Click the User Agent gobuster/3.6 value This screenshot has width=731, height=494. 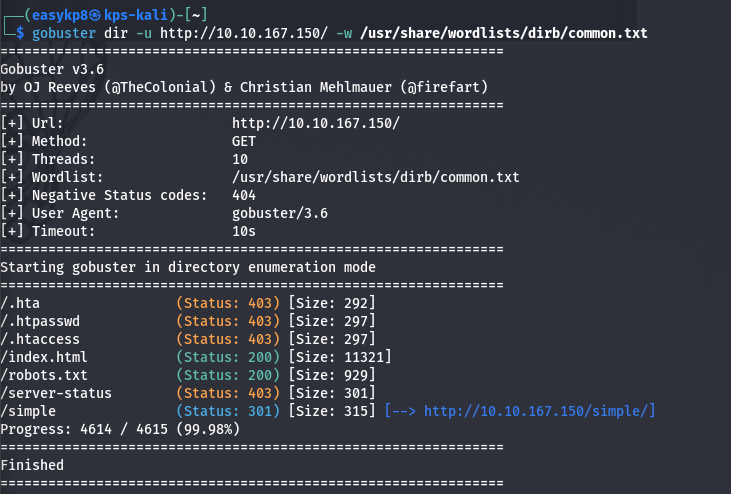tap(280, 213)
